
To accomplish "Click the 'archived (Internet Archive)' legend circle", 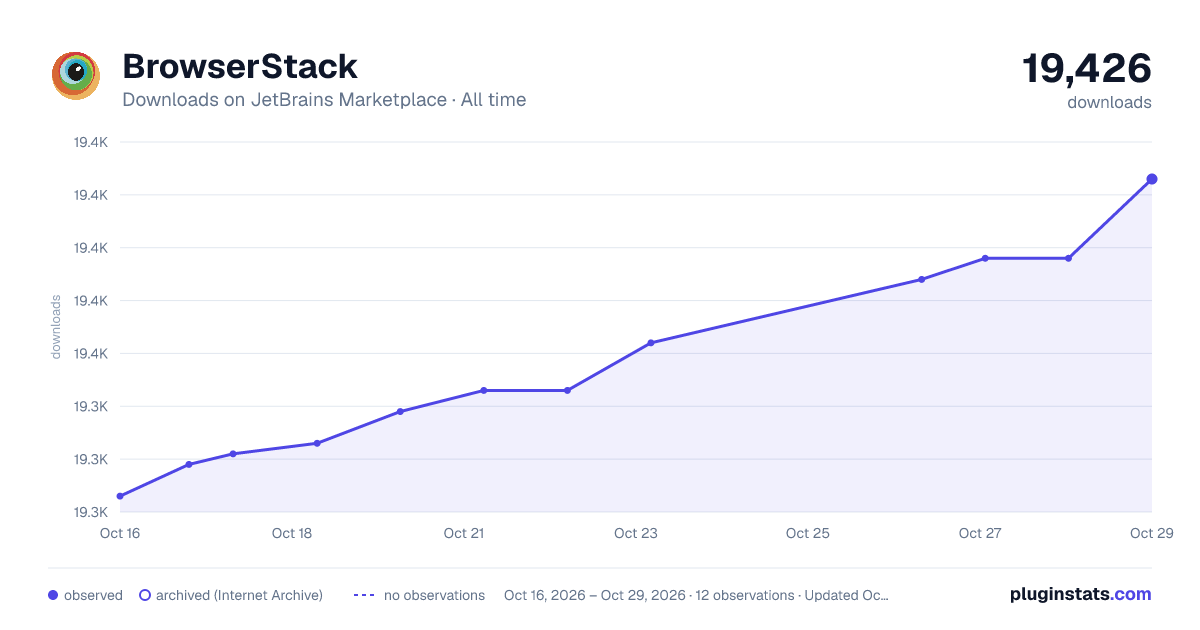I will tap(145, 595).
